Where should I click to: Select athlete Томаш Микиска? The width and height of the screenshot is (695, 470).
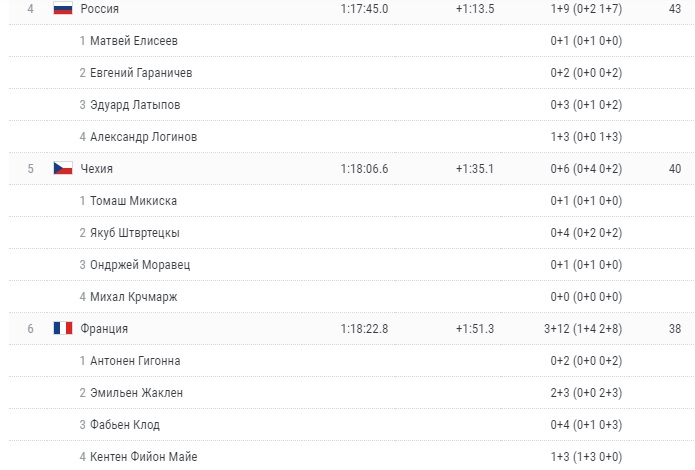(134, 201)
